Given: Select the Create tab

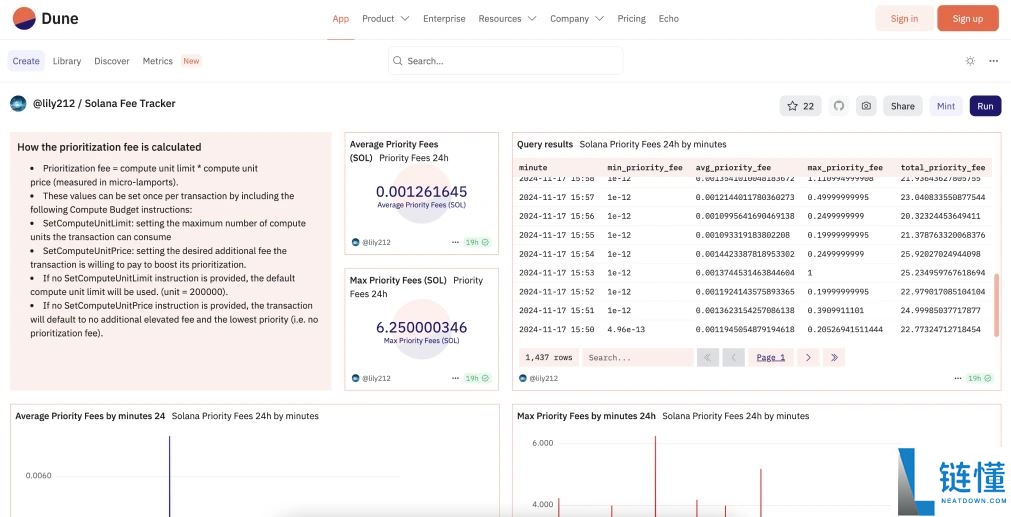Looking at the screenshot, I should 26,61.
